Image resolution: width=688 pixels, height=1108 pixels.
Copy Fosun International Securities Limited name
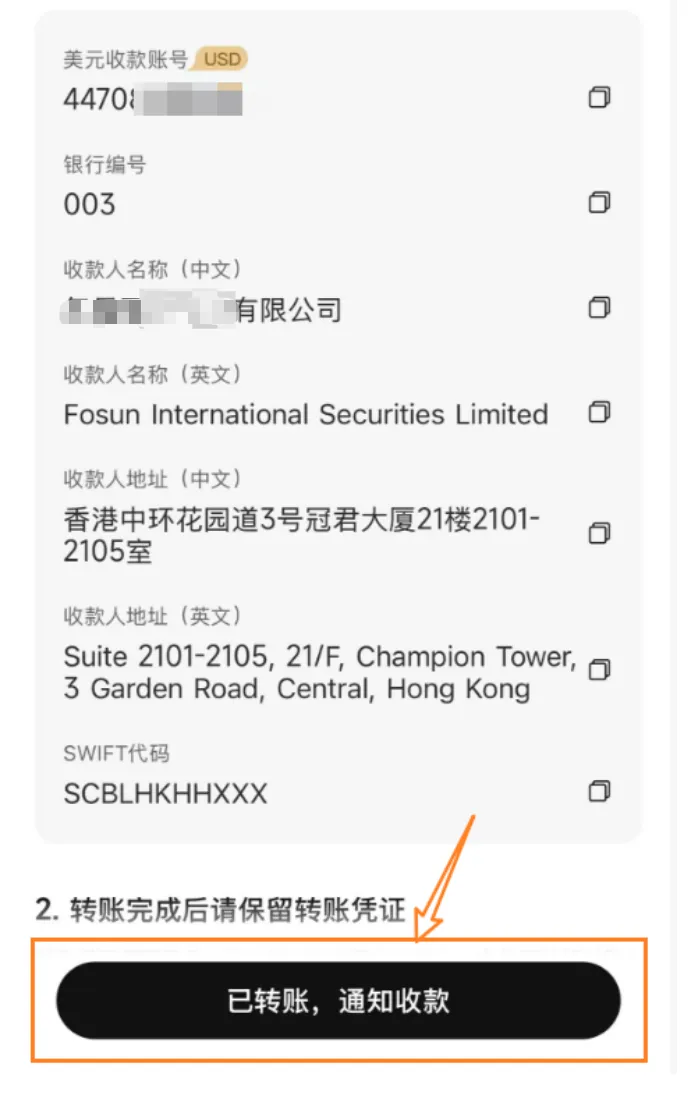click(599, 411)
